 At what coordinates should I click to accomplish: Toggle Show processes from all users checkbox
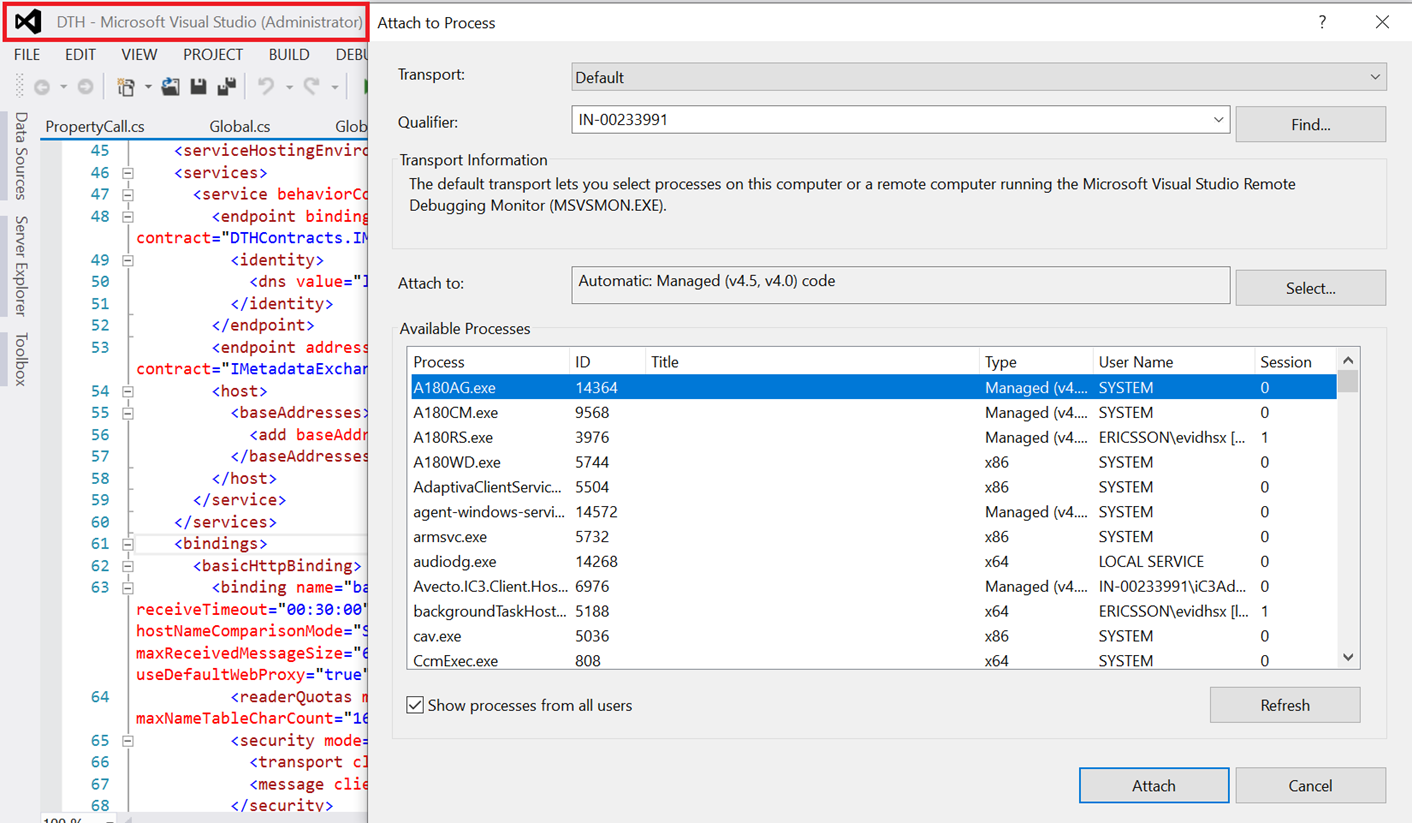tap(415, 705)
